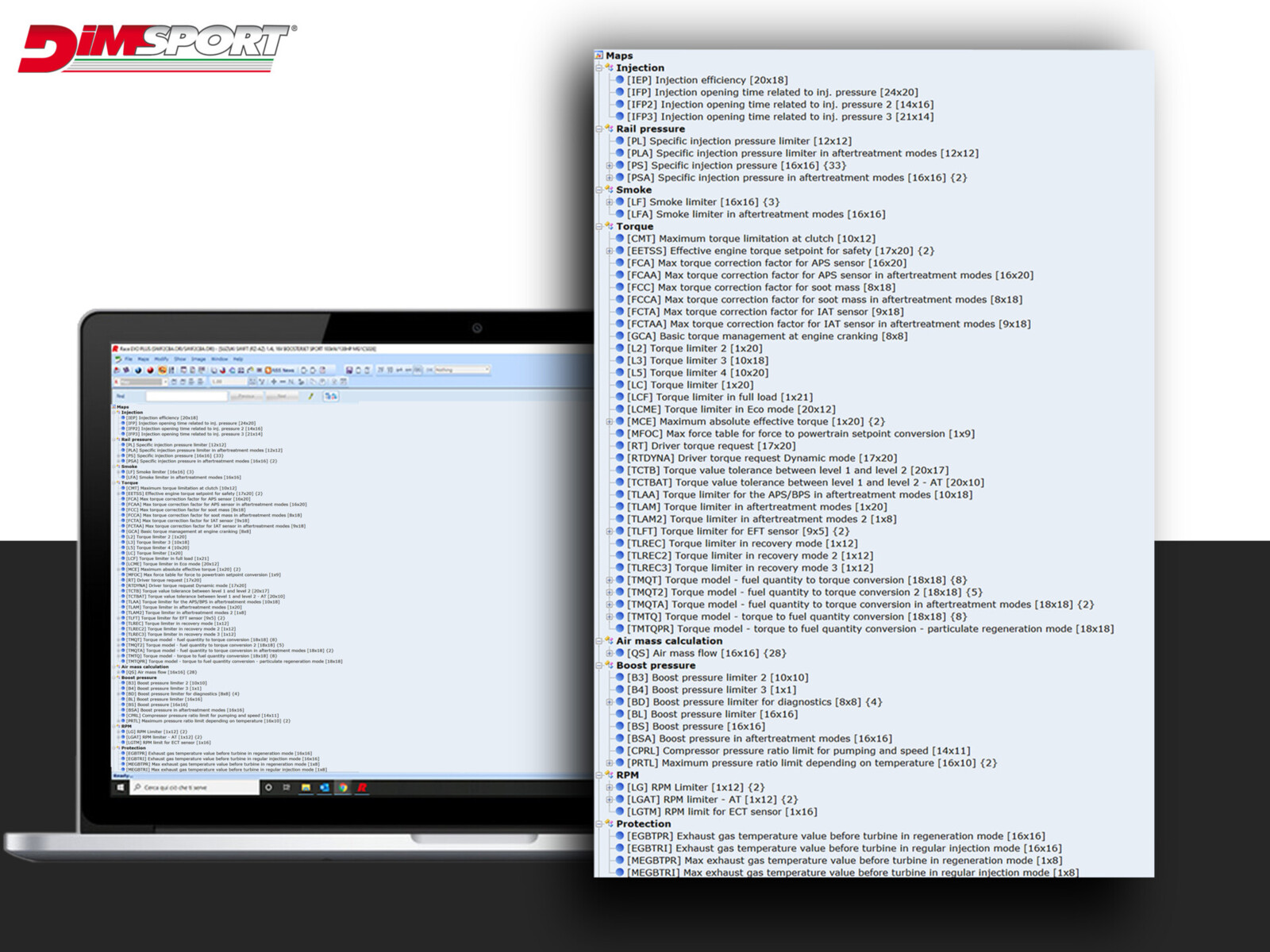Click the yellow pencil icon beside Find bar
The height and width of the screenshot is (952, 1270).
[310, 396]
